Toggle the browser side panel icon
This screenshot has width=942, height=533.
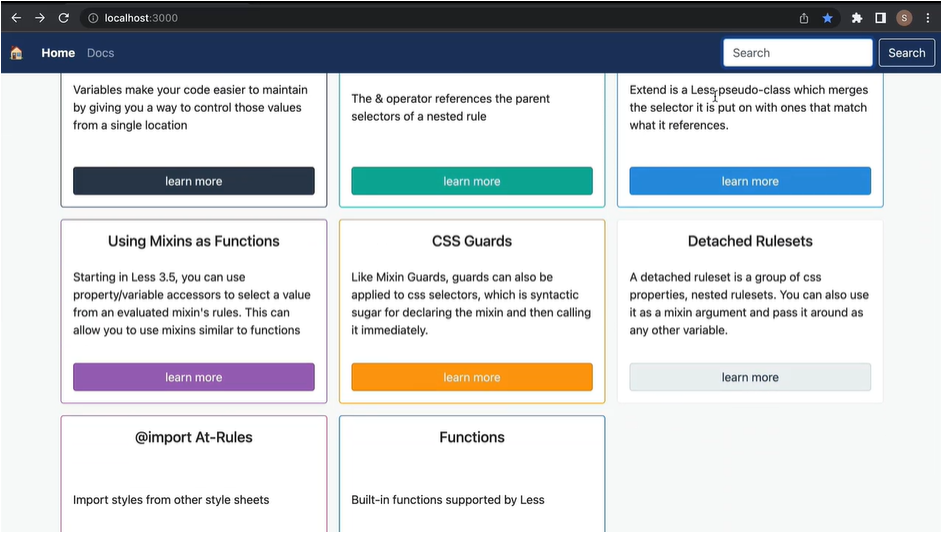pyautogui.click(x=880, y=18)
